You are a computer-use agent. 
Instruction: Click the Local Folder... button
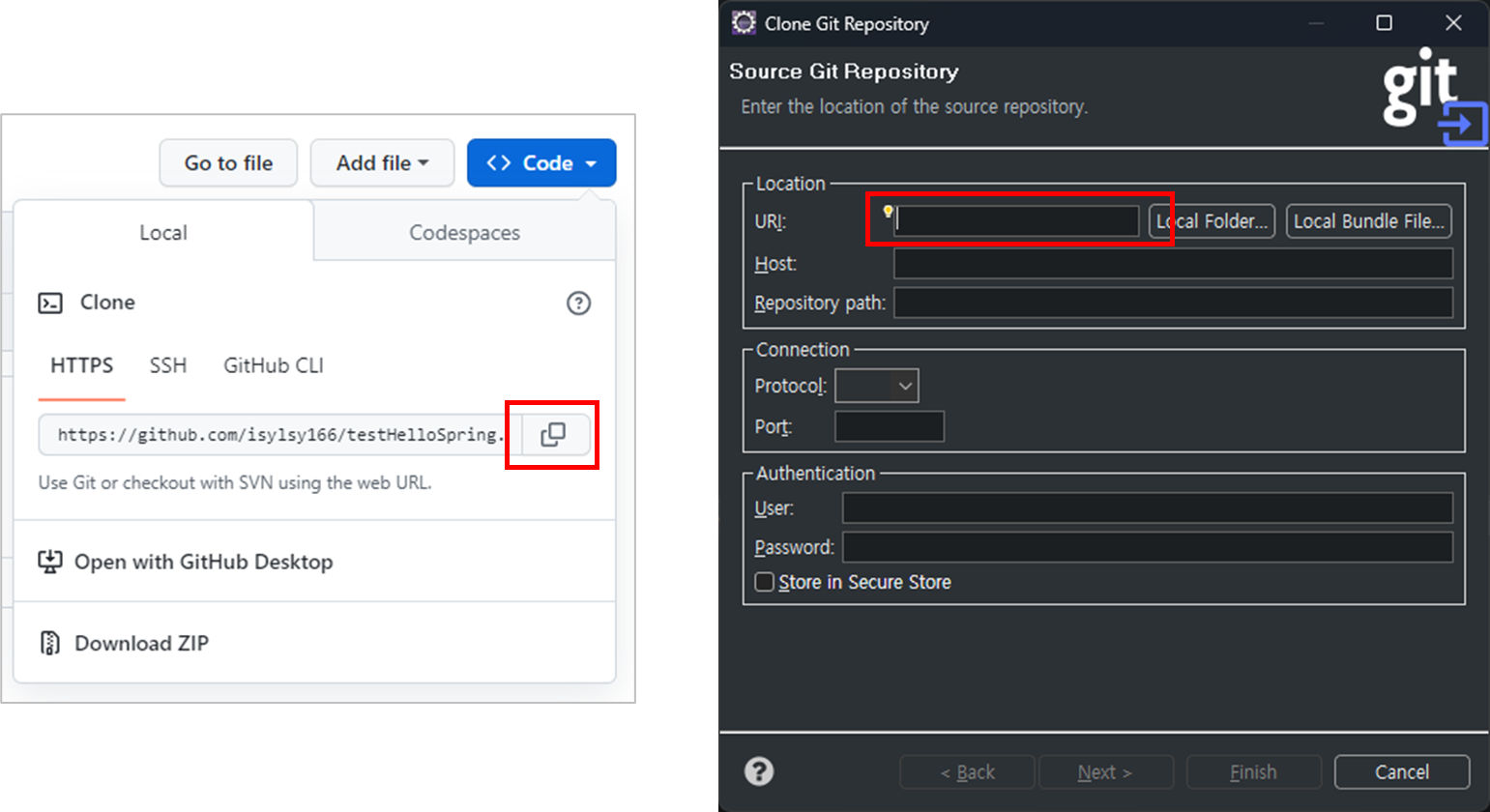(x=1212, y=221)
